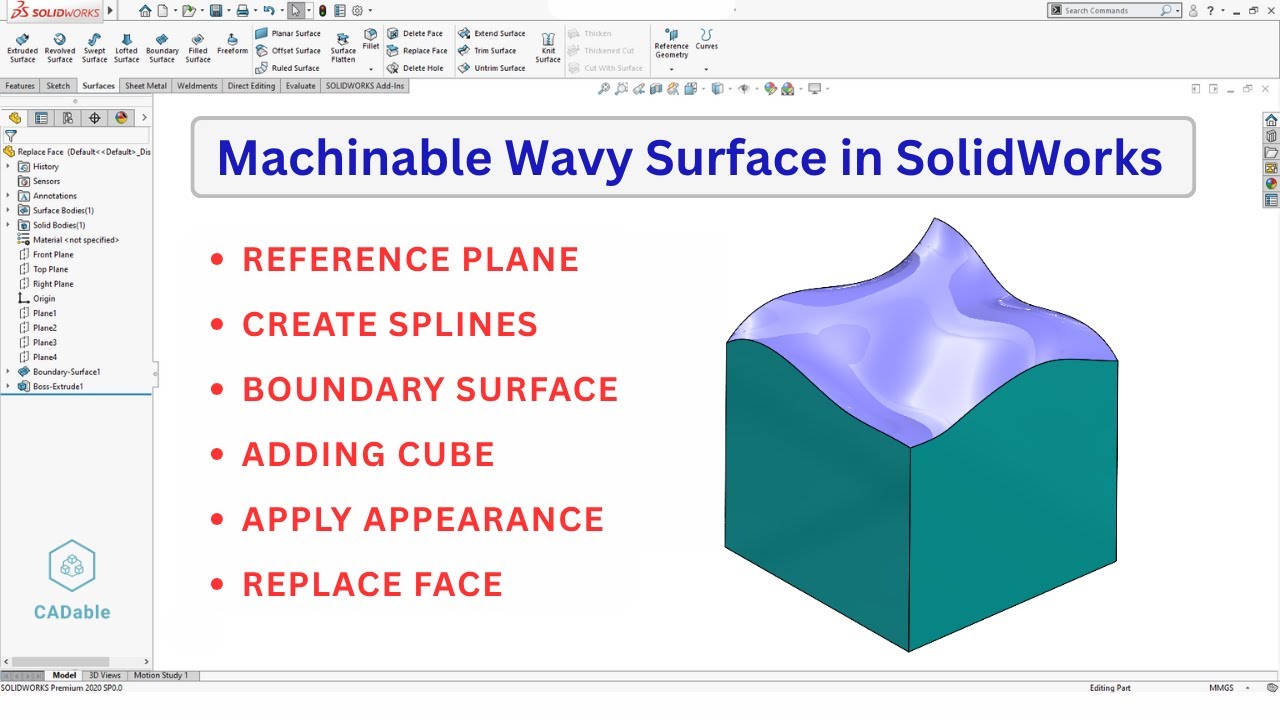Open the Knit Surface tool
Image resolution: width=1280 pixels, height=720 pixels.
tap(548, 48)
